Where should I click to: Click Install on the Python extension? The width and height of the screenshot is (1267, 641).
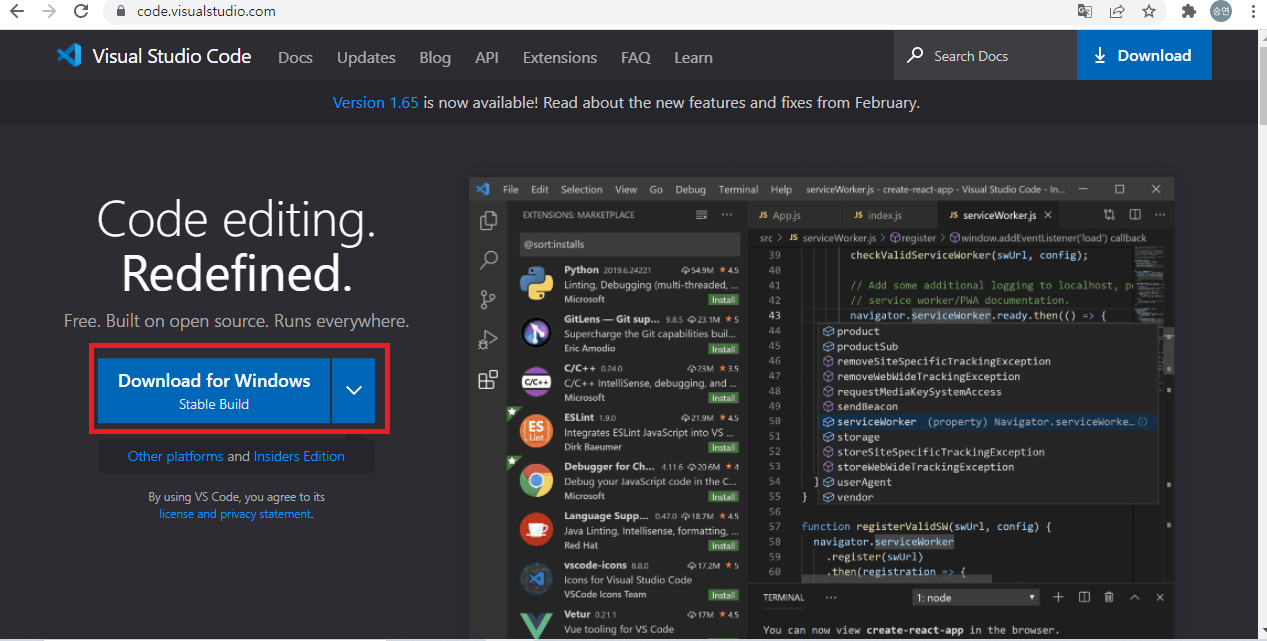click(723, 299)
